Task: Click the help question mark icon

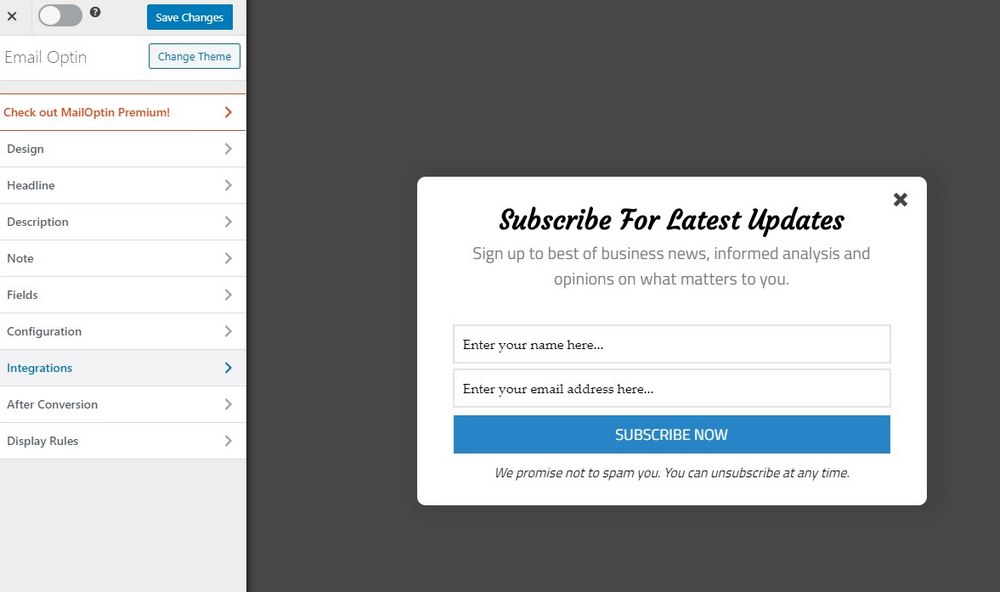Action: (95, 12)
